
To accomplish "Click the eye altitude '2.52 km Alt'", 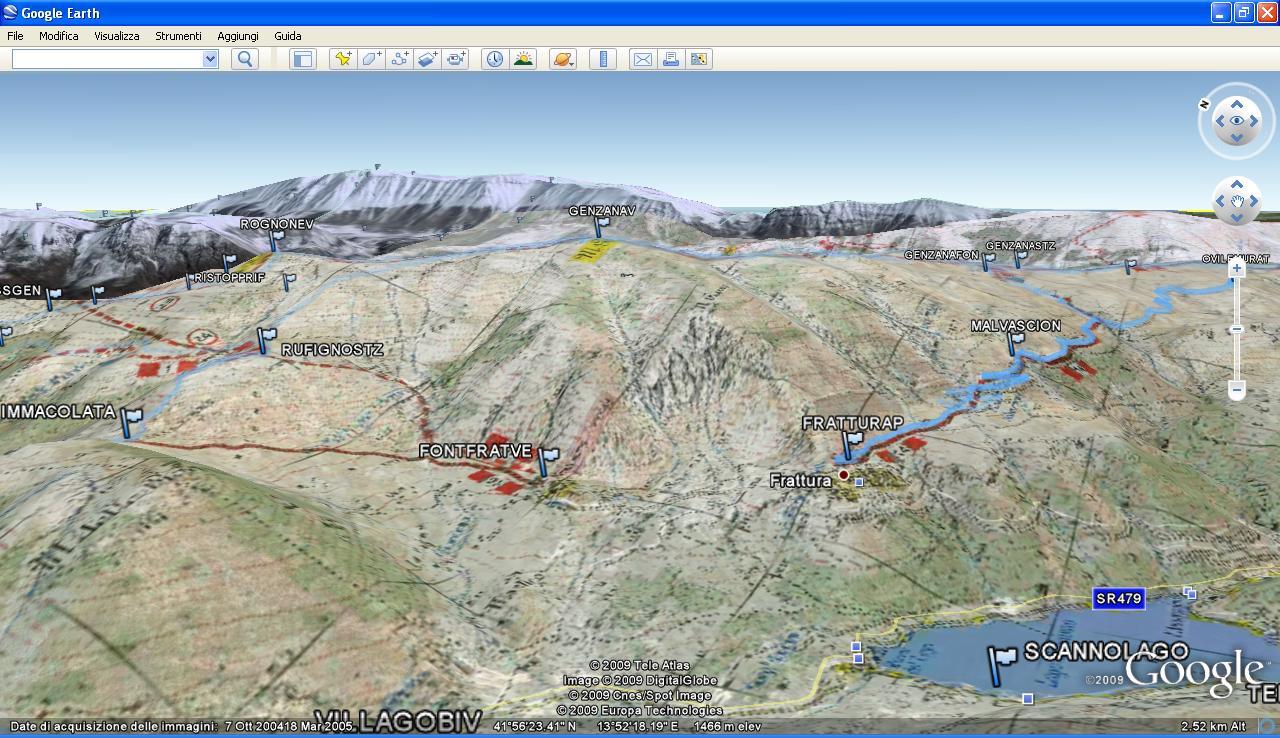I will click(1213, 726).
